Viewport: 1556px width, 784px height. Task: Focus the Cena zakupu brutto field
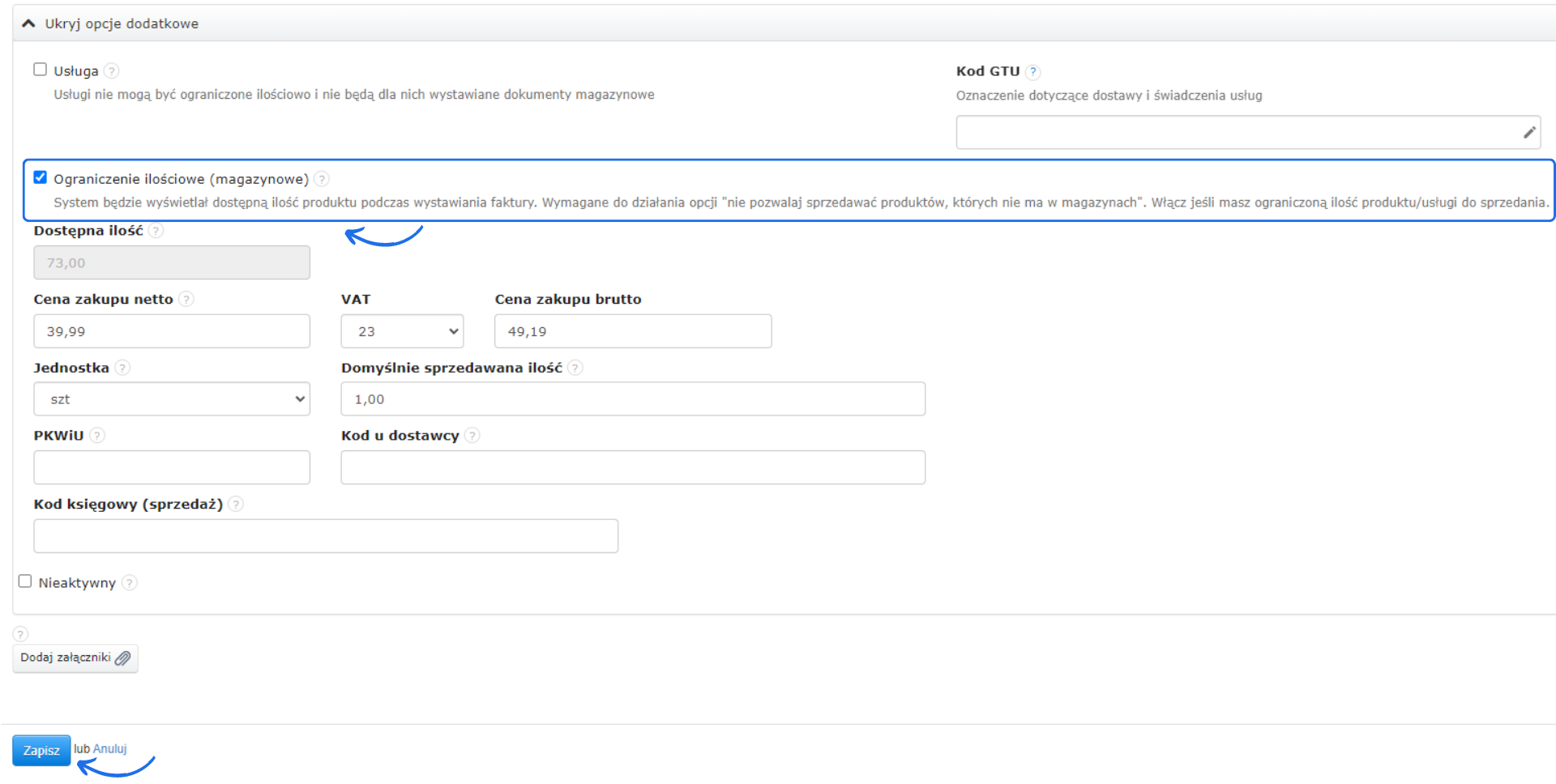click(x=633, y=331)
